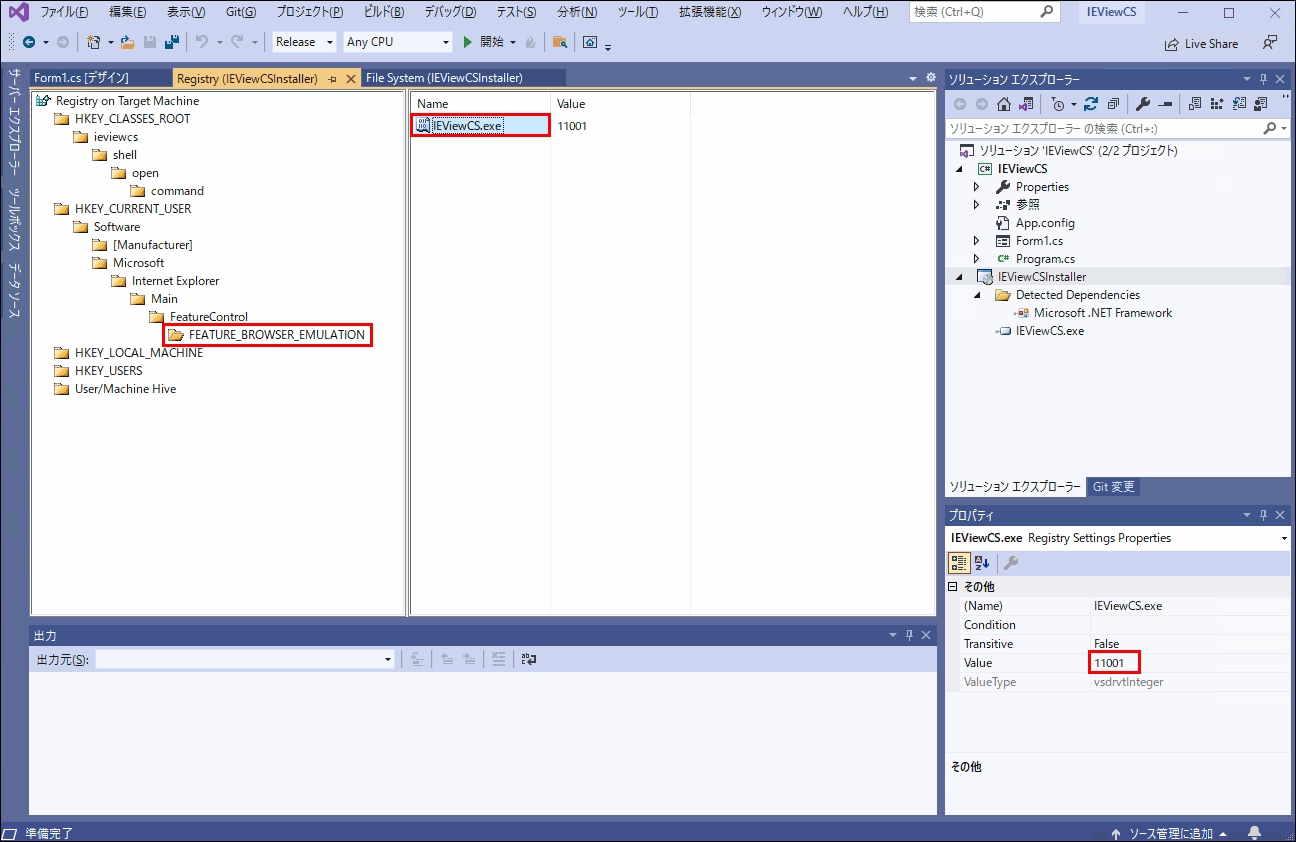Click the sync refresh icon in Solution Explorer
Screen dimensions: 1296x842
[1091, 104]
